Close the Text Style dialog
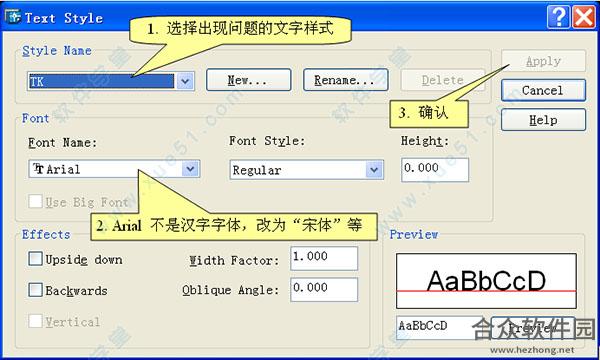The image size is (600, 360). (584, 17)
